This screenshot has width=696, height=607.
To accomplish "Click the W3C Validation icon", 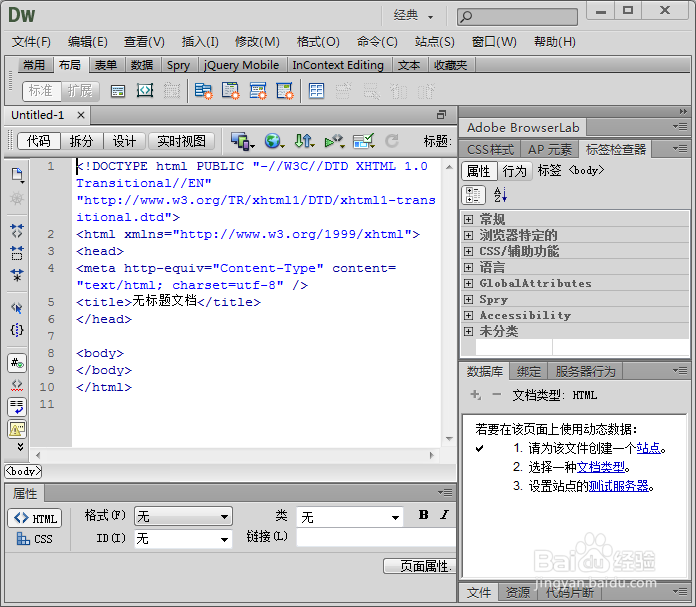I will pyautogui.click(x=334, y=142).
